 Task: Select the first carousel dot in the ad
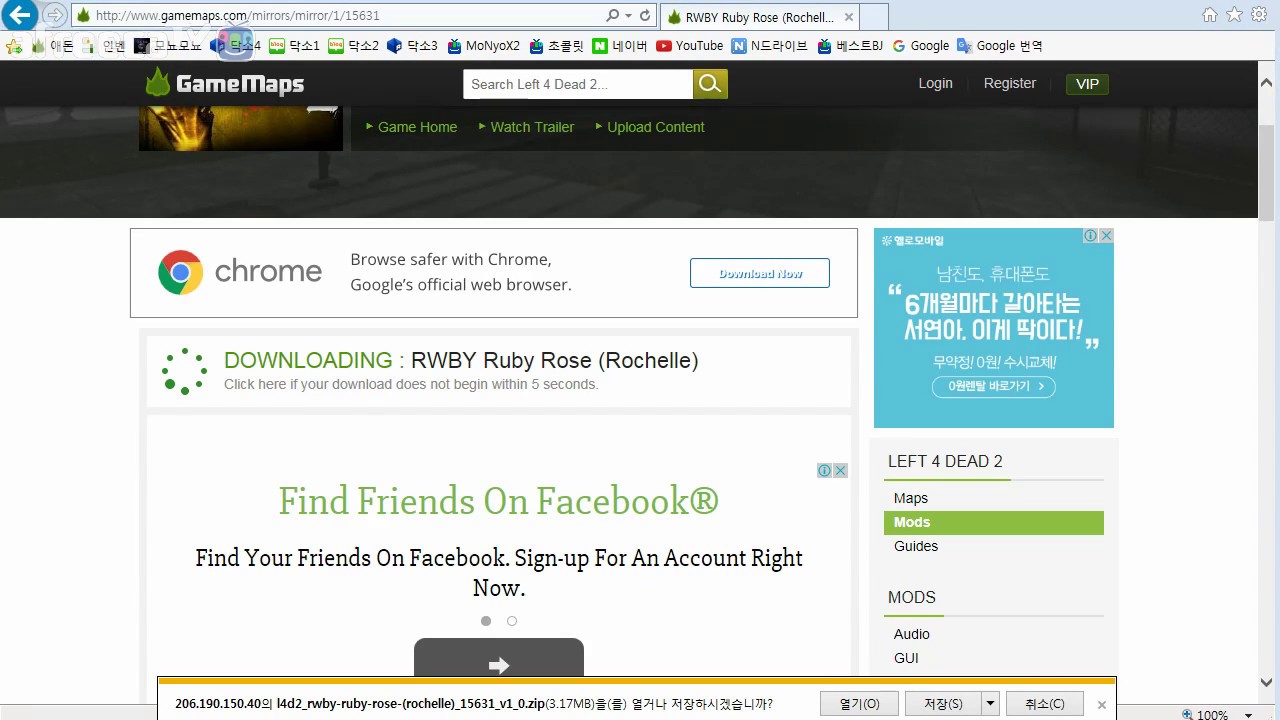[x=486, y=621]
